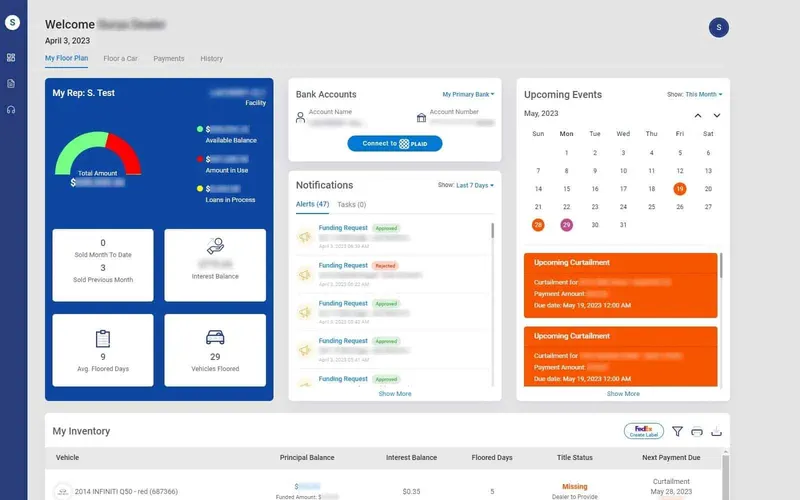
Task: Click the Total Amount gauge chart
Action: click(98, 154)
